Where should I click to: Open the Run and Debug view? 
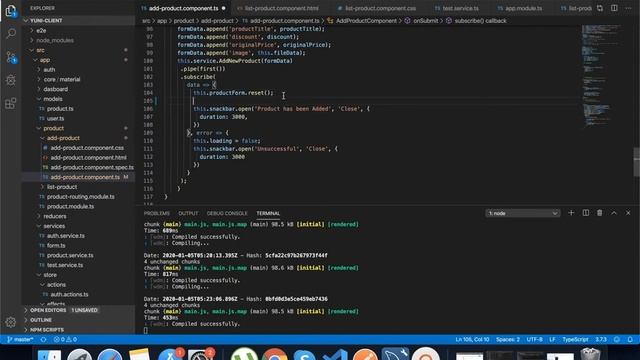click(x=11, y=80)
